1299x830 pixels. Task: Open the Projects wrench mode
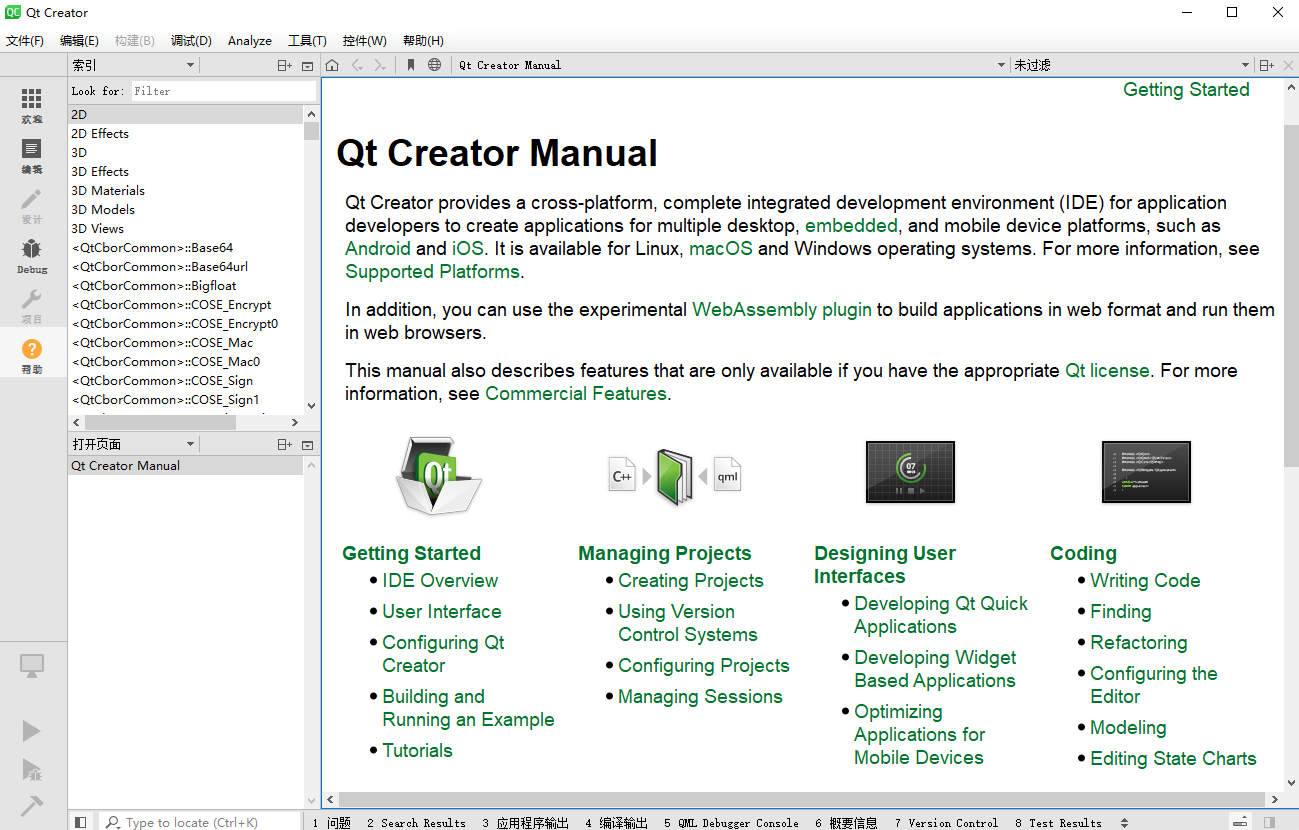[32, 305]
